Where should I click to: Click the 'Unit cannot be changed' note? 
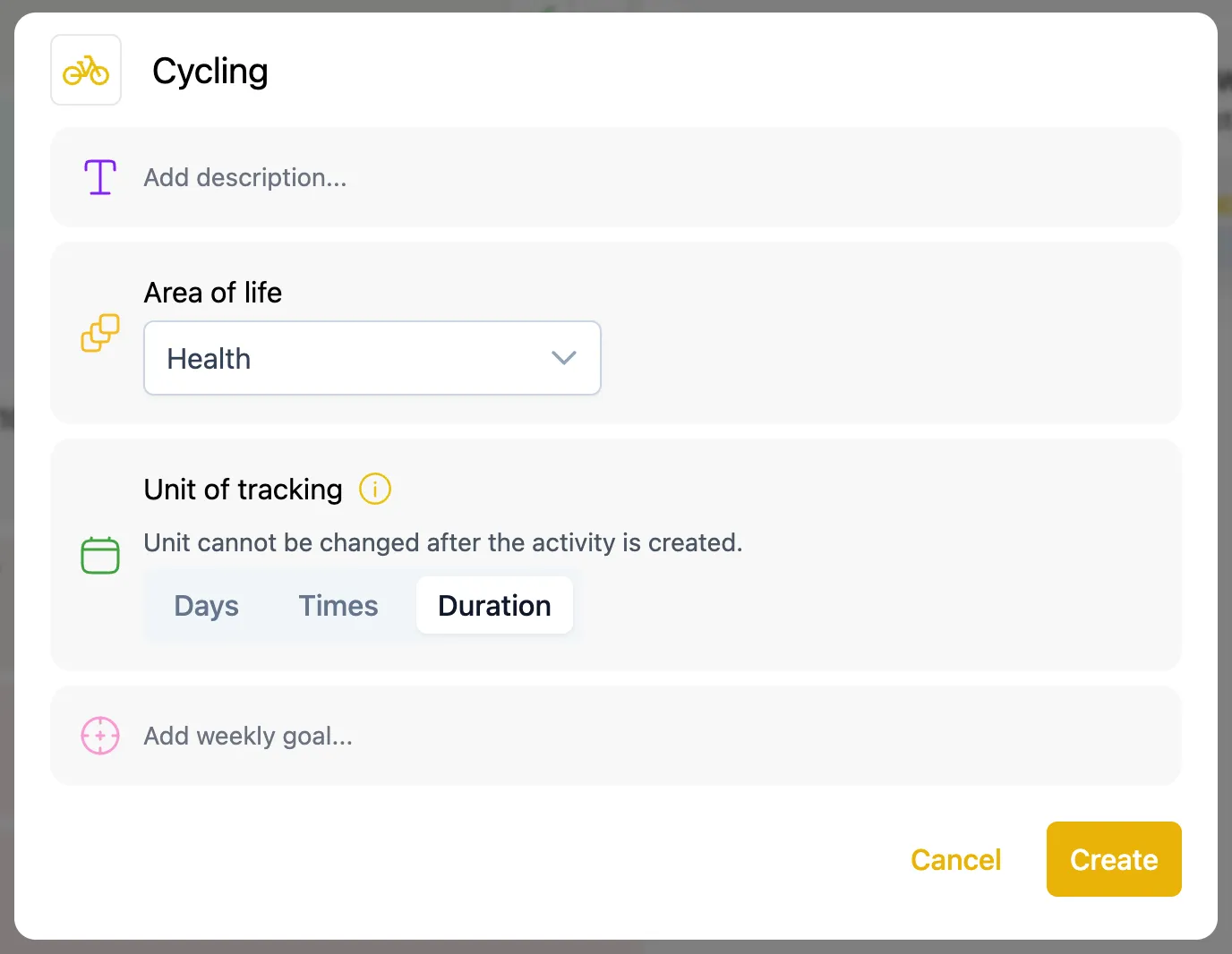(x=443, y=542)
